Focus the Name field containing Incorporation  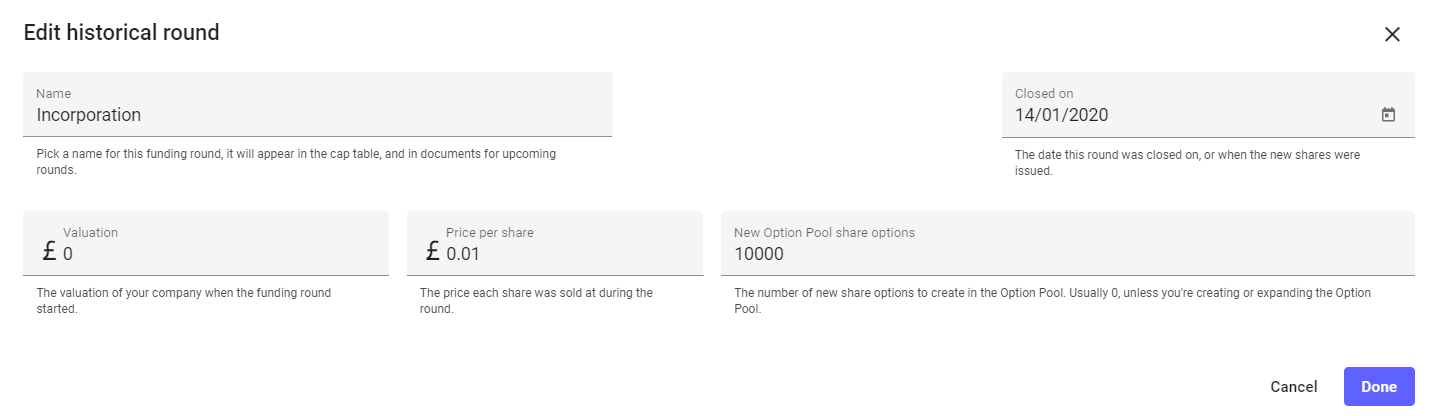[x=320, y=115]
